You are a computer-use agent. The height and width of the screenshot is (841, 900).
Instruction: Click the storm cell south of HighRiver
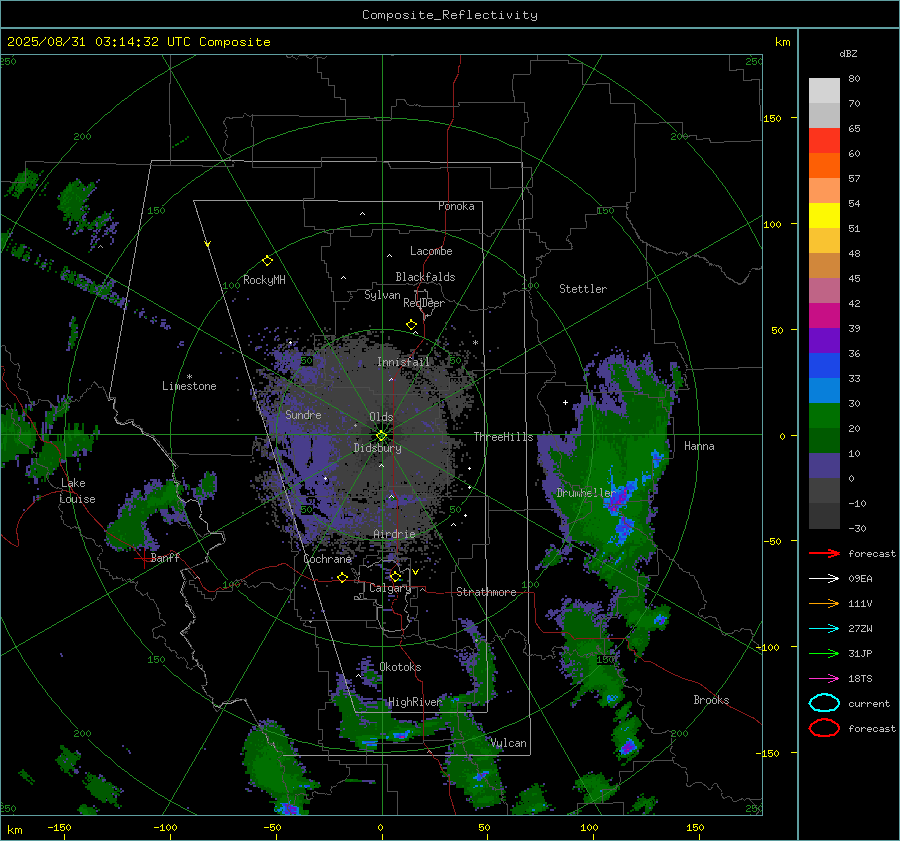(x=399, y=735)
